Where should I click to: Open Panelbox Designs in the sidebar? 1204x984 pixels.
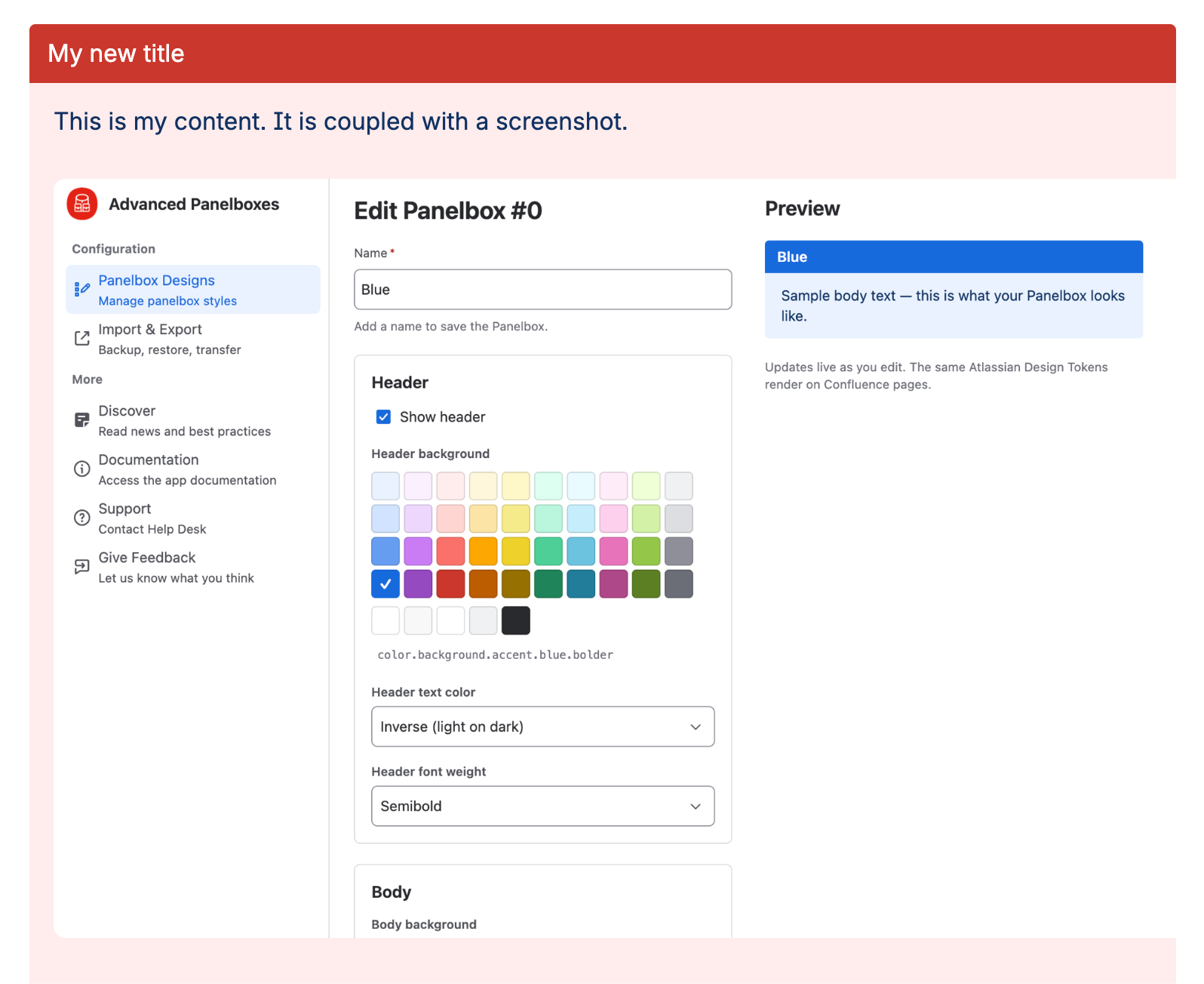[193, 290]
